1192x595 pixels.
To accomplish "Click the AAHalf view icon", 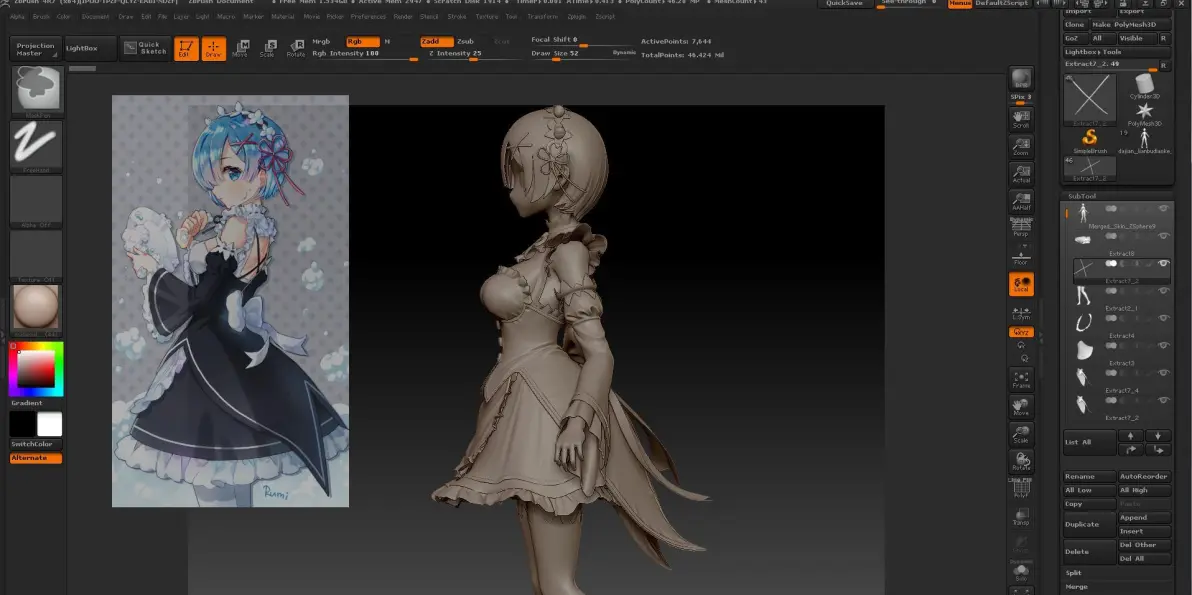I will pyautogui.click(x=1021, y=201).
